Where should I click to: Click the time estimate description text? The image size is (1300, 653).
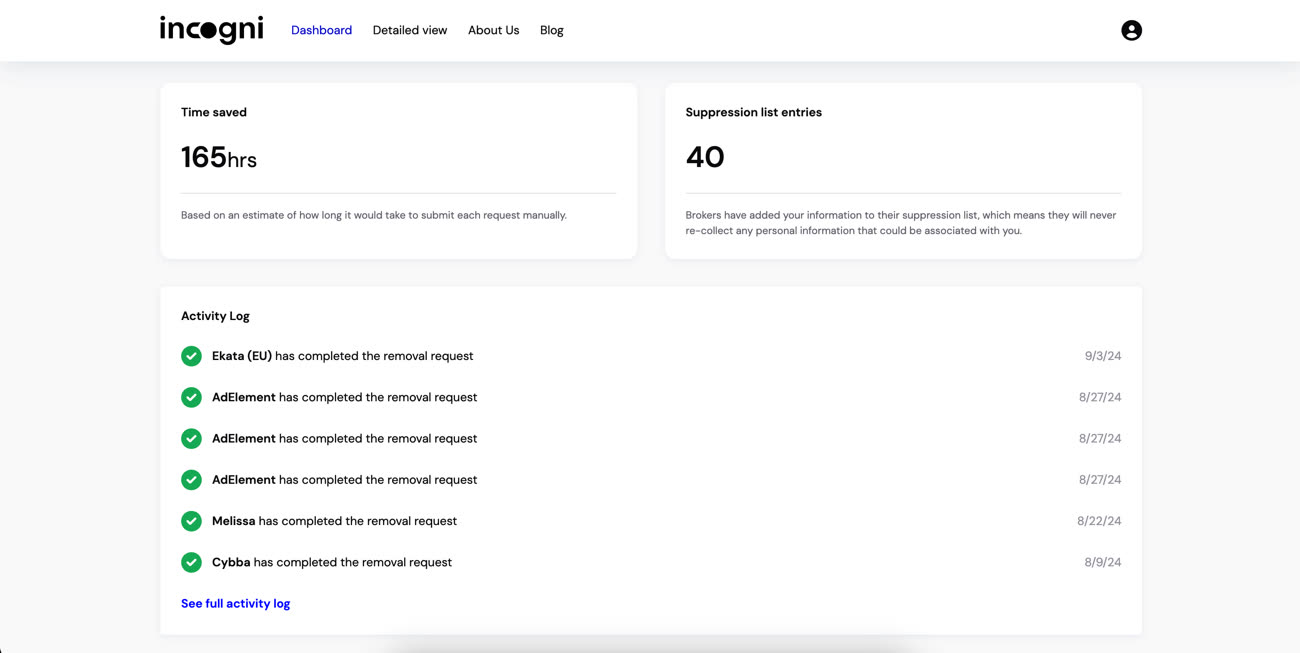374,215
